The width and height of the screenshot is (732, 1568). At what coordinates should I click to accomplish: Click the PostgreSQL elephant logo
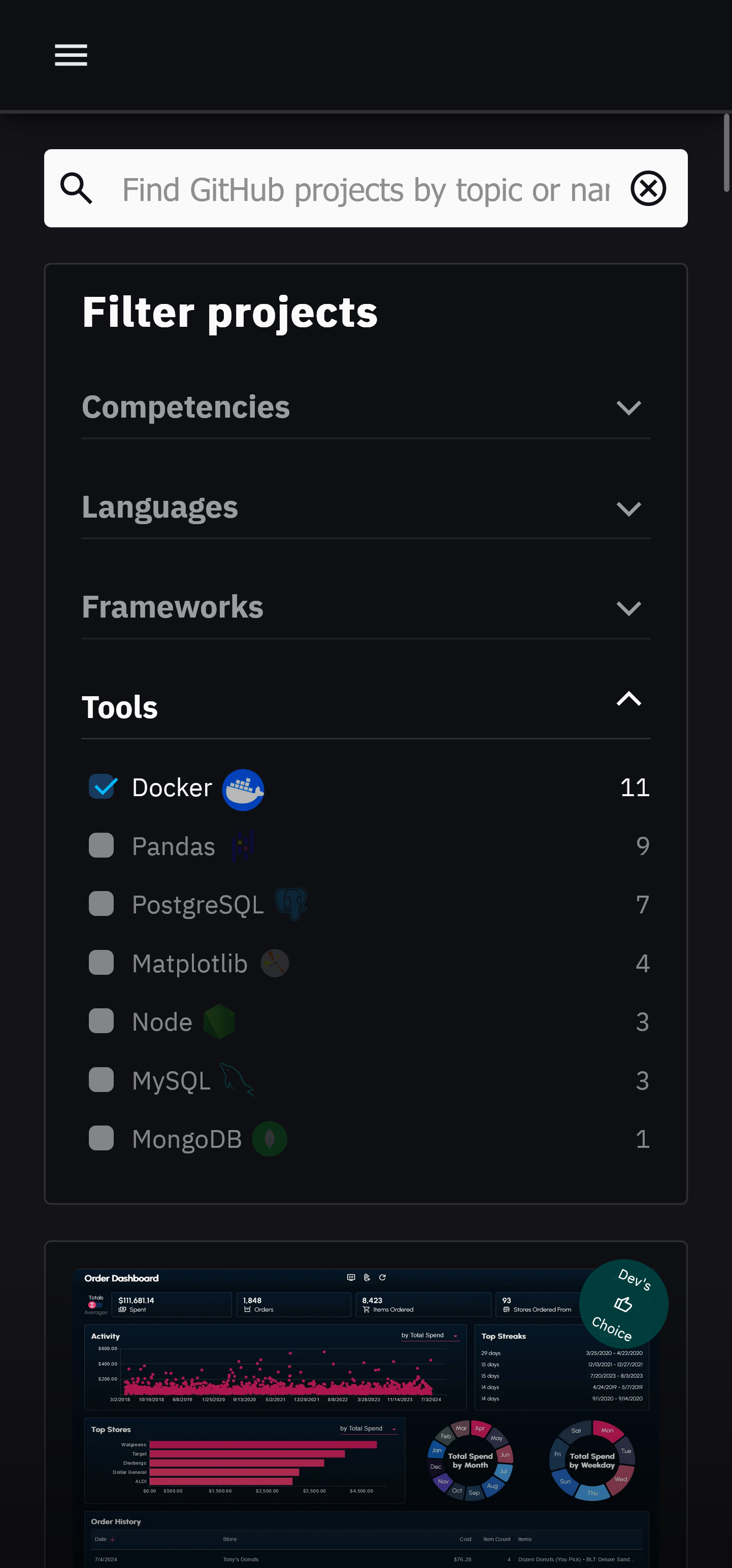coord(290,904)
